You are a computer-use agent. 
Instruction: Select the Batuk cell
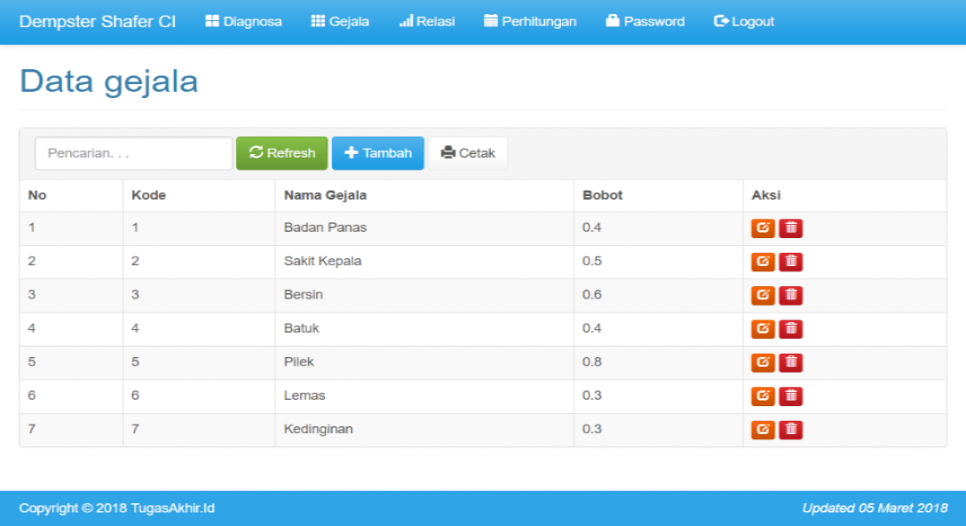coord(424,329)
